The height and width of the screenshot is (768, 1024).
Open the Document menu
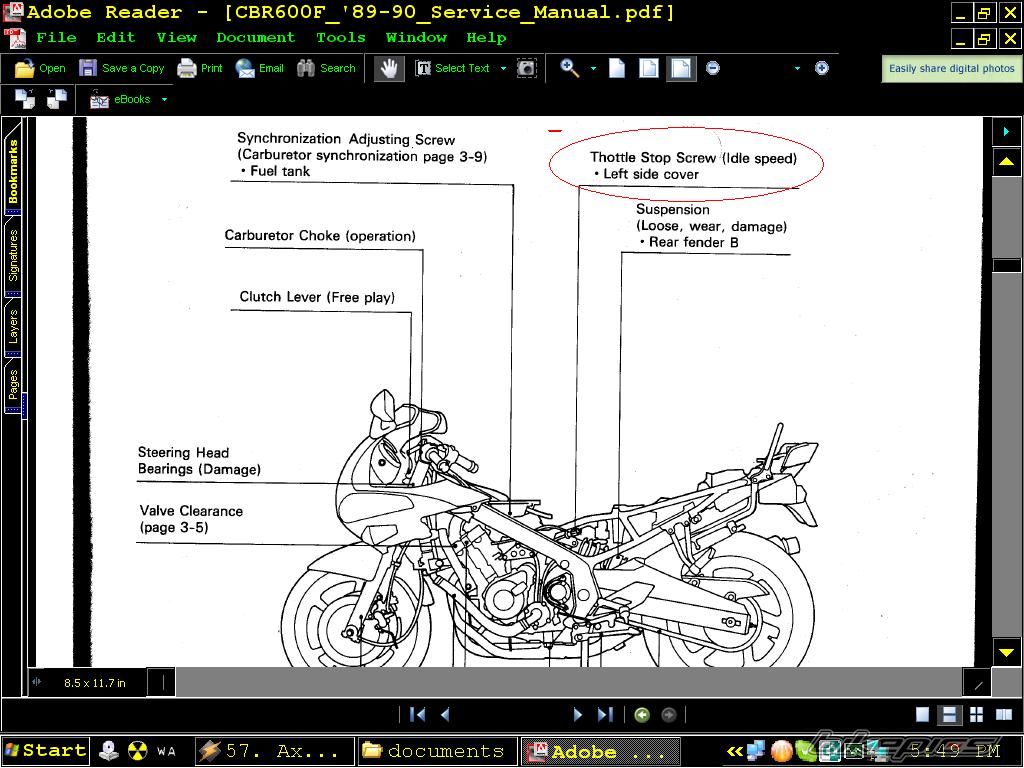[x=255, y=38]
